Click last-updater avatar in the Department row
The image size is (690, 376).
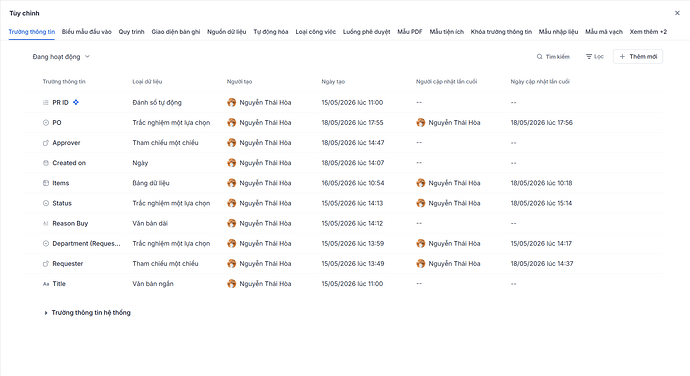point(421,243)
